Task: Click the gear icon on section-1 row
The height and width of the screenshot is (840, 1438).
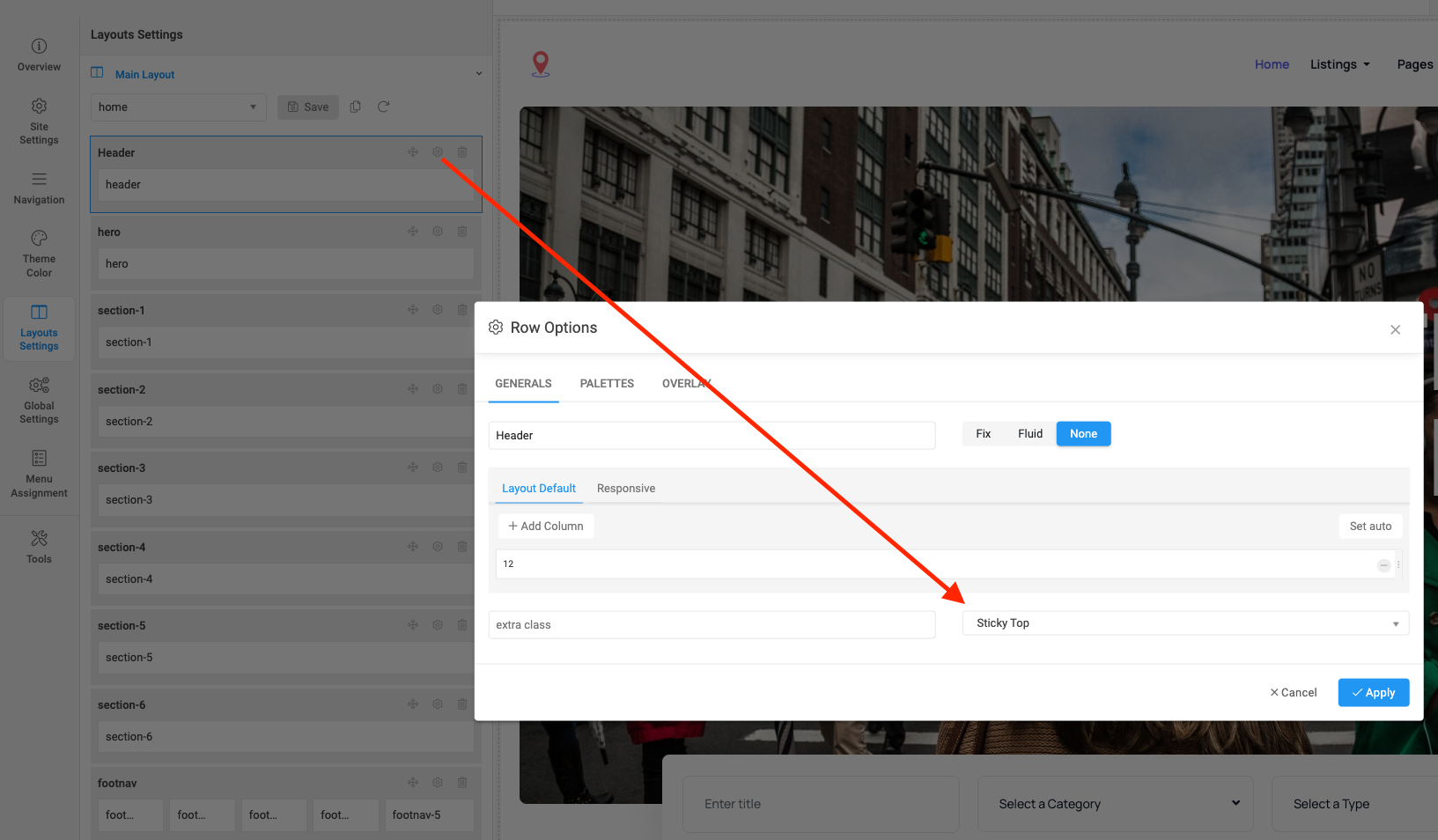Action: coord(438,310)
